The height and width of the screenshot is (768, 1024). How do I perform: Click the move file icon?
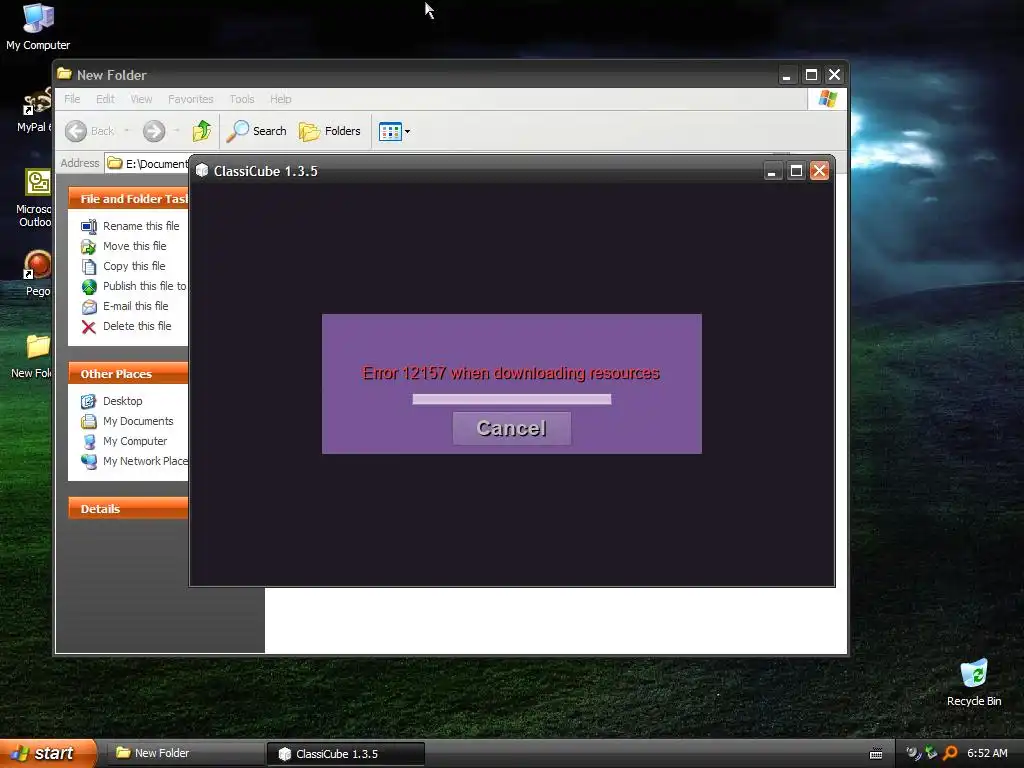[89, 247]
